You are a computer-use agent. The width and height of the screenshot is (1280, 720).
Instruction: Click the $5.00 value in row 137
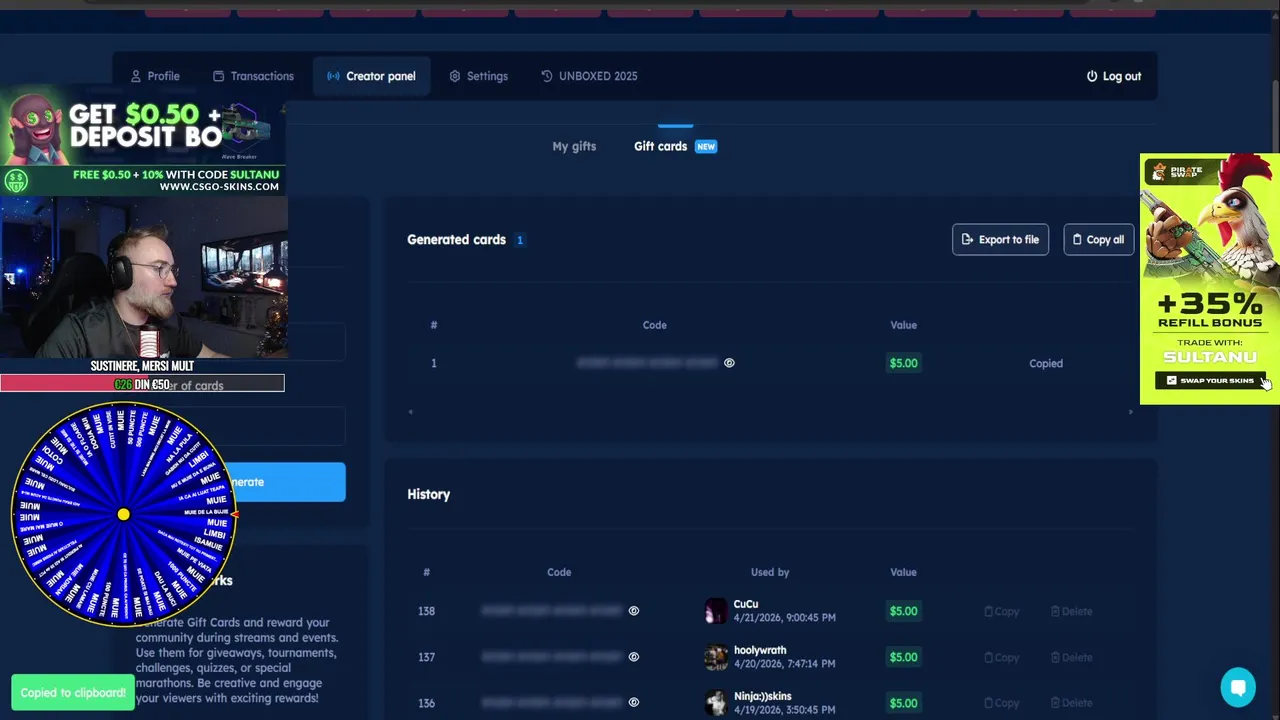coord(903,657)
